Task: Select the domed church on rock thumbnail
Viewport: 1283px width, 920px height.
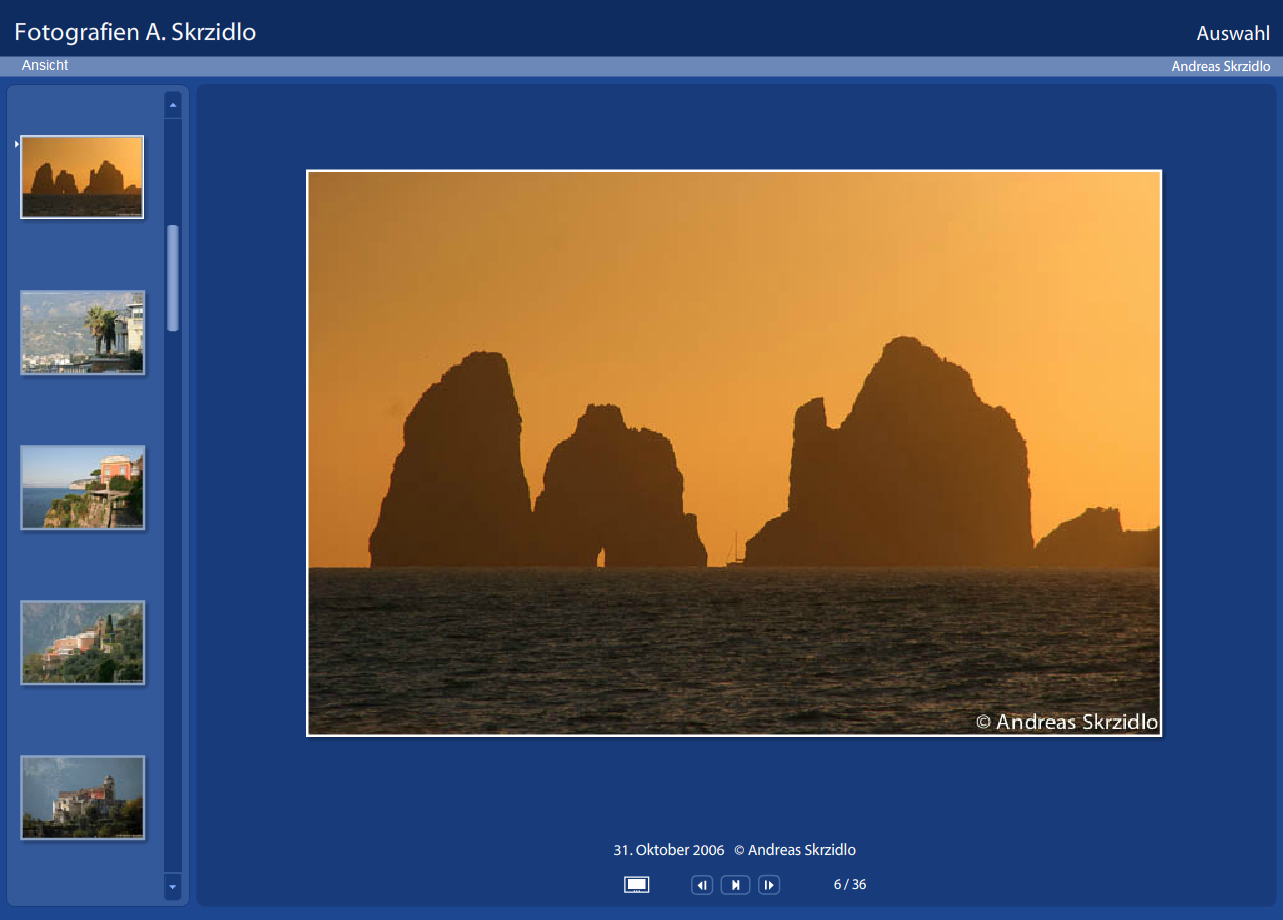Action: pos(83,797)
